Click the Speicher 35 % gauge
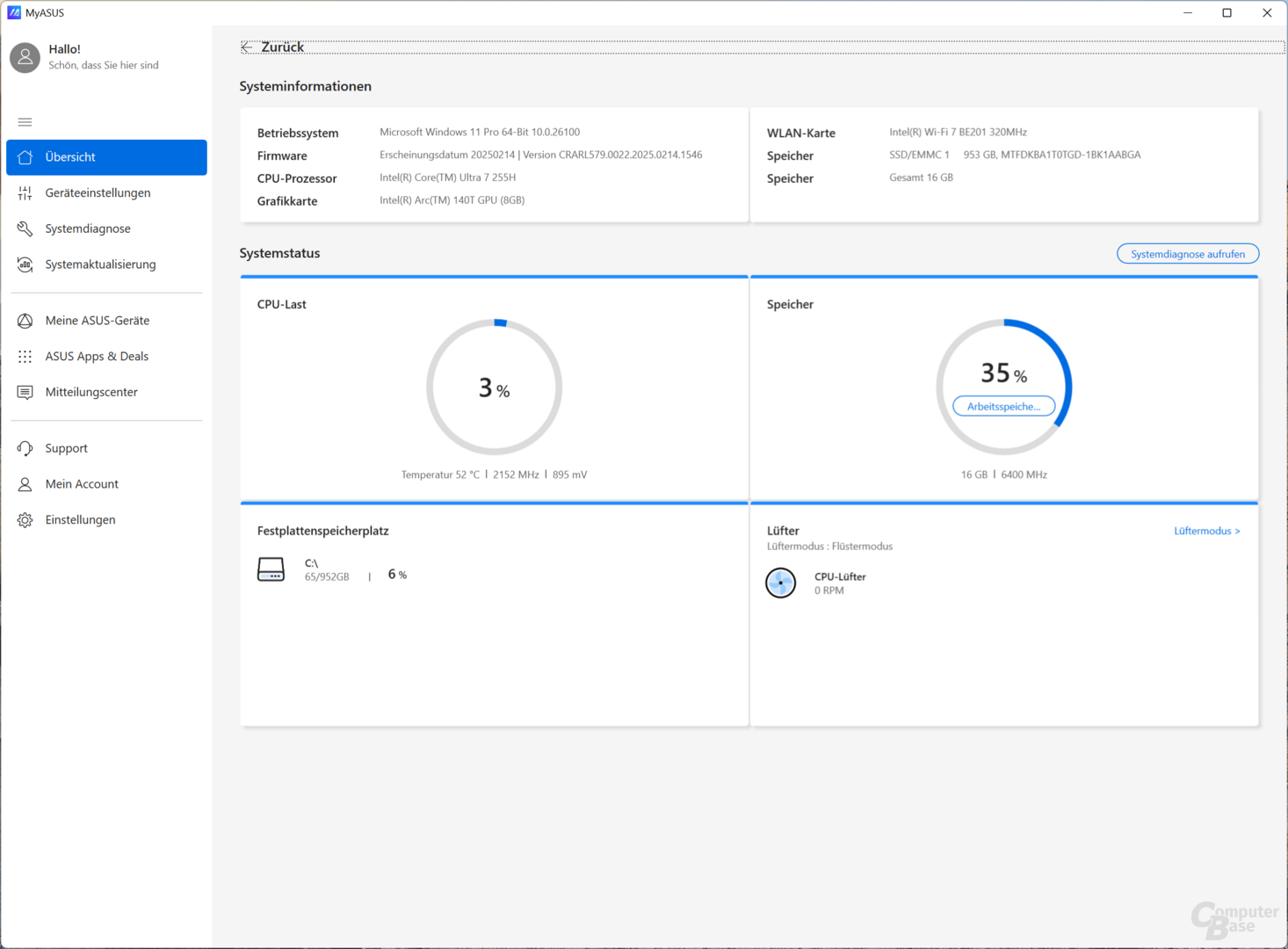The width and height of the screenshot is (1288, 949). click(1004, 387)
